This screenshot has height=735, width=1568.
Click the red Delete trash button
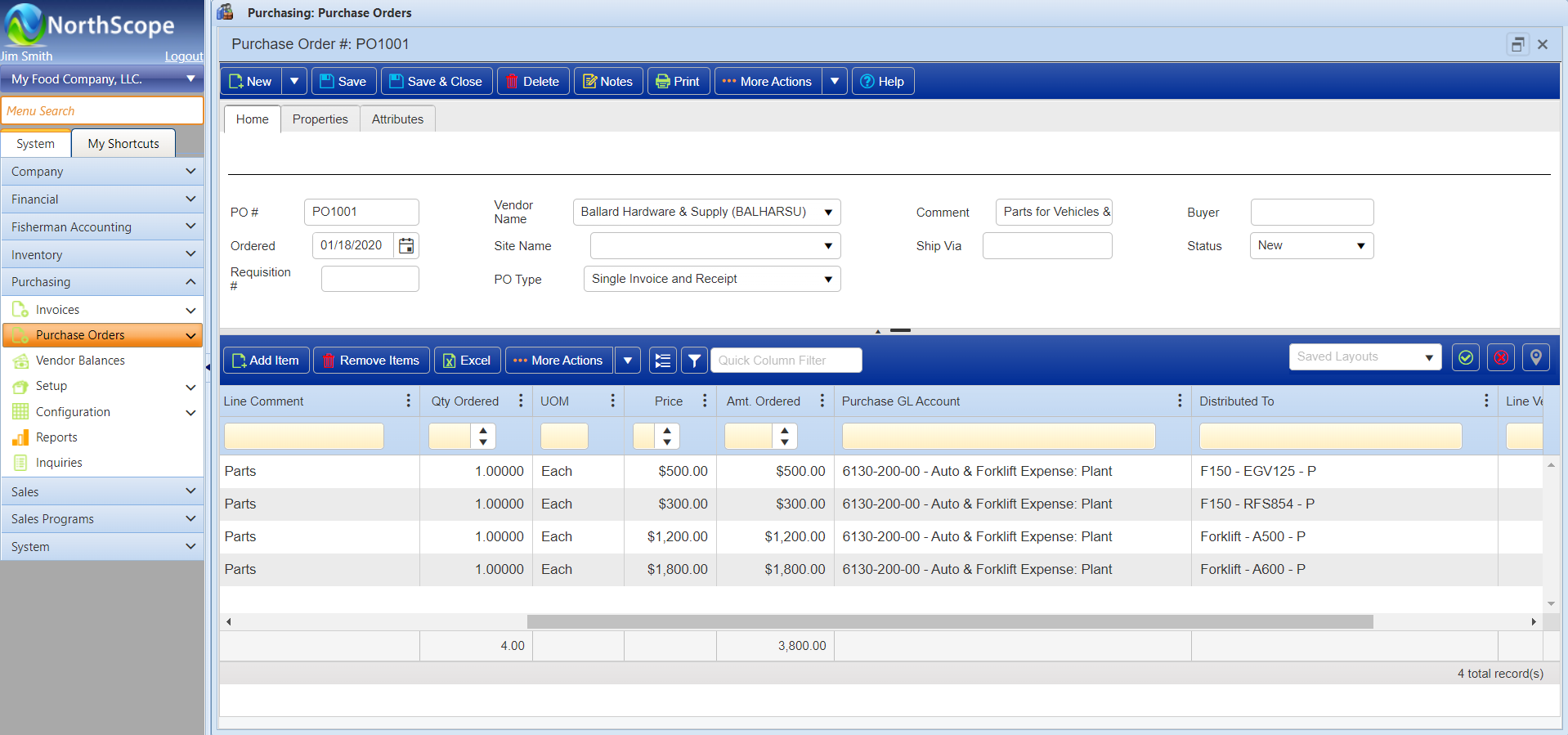tap(532, 82)
